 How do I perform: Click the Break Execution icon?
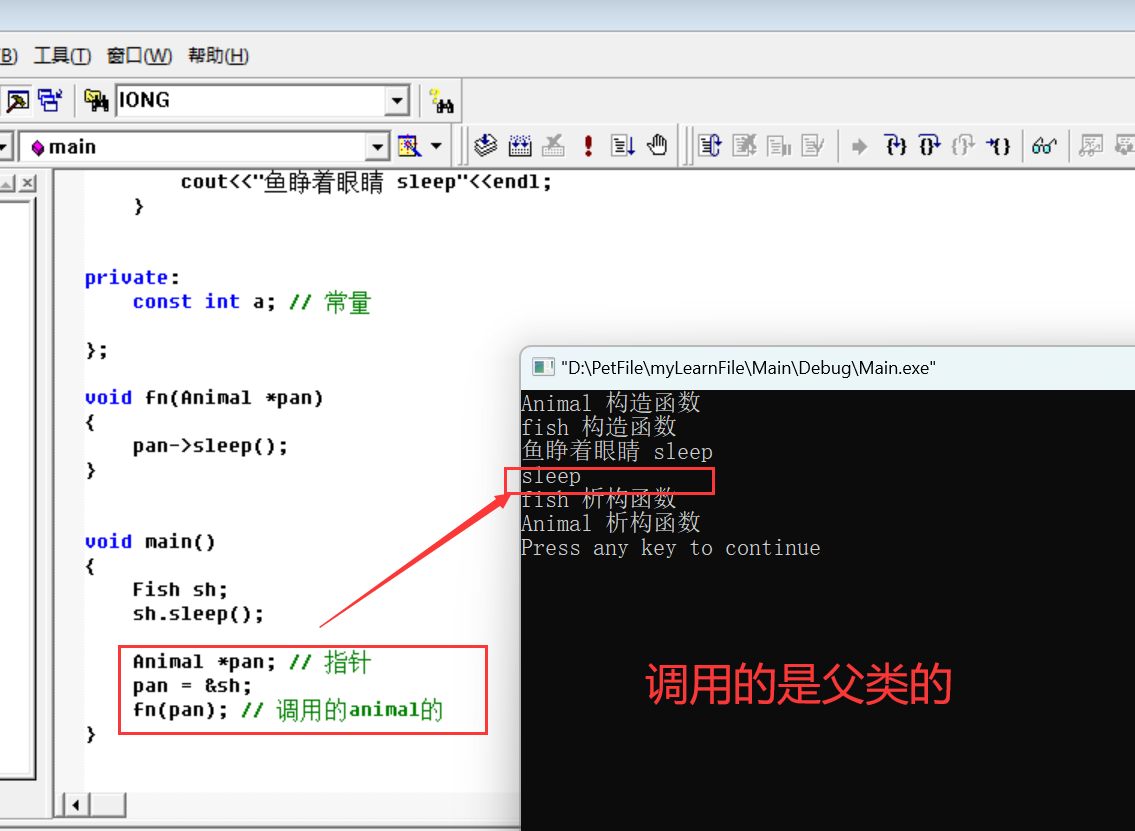(x=779, y=146)
